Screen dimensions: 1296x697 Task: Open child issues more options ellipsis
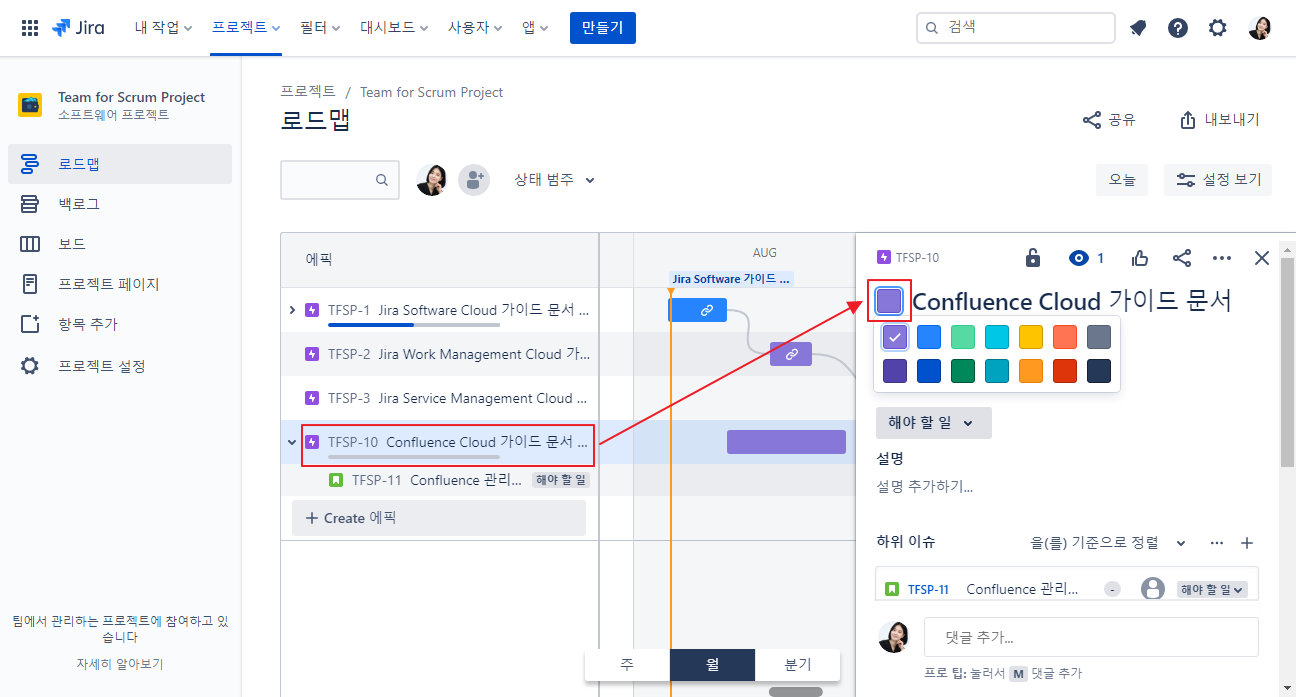point(1217,543)
